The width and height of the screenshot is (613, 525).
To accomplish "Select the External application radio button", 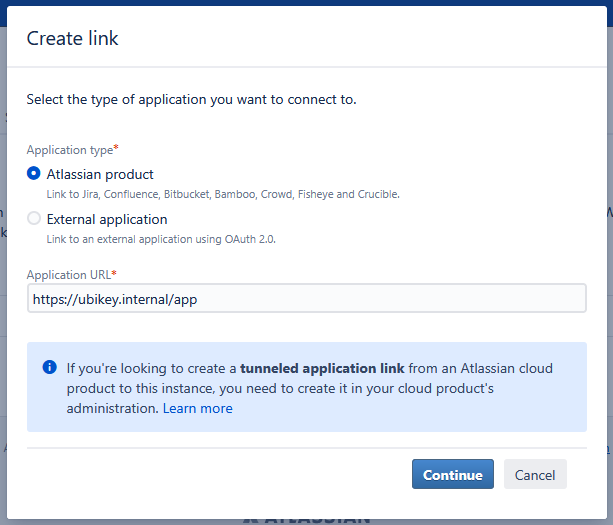I will 34,218.
